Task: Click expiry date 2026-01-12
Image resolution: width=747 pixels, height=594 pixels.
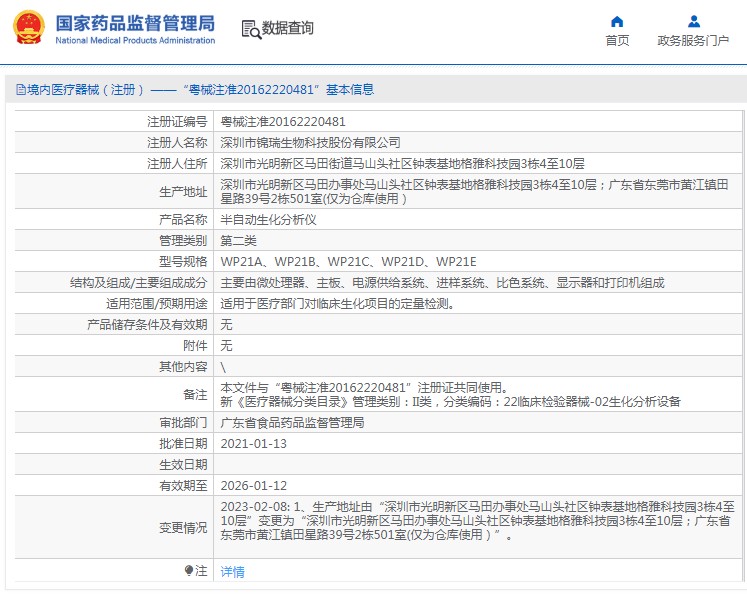Action: 253,485
